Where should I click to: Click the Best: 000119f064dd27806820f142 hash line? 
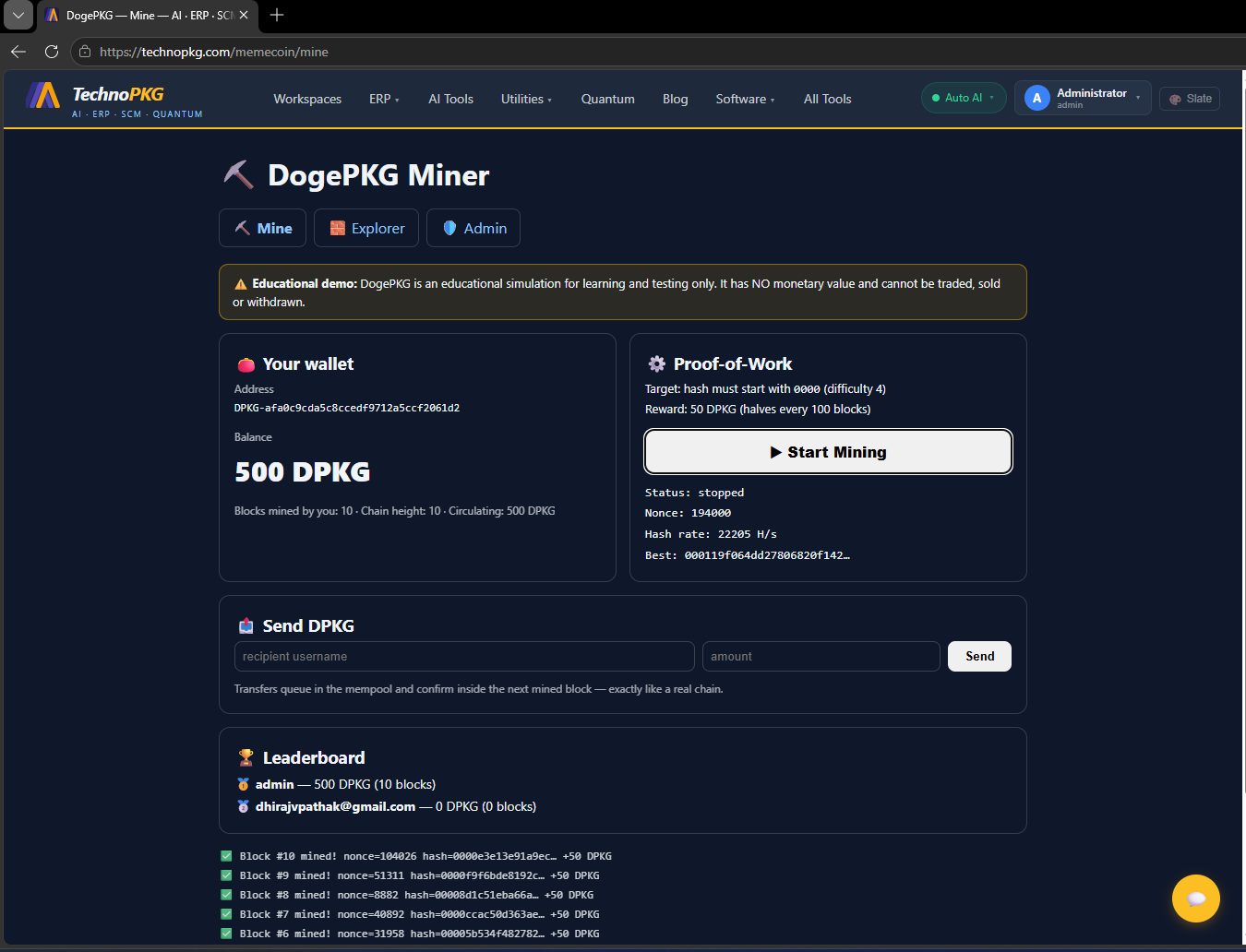click(x=747, y=555)
